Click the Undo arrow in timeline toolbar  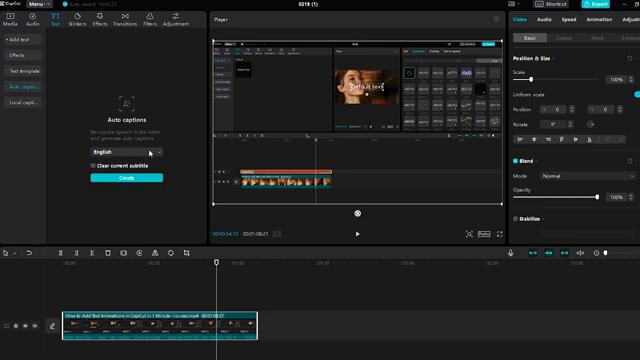29,253
